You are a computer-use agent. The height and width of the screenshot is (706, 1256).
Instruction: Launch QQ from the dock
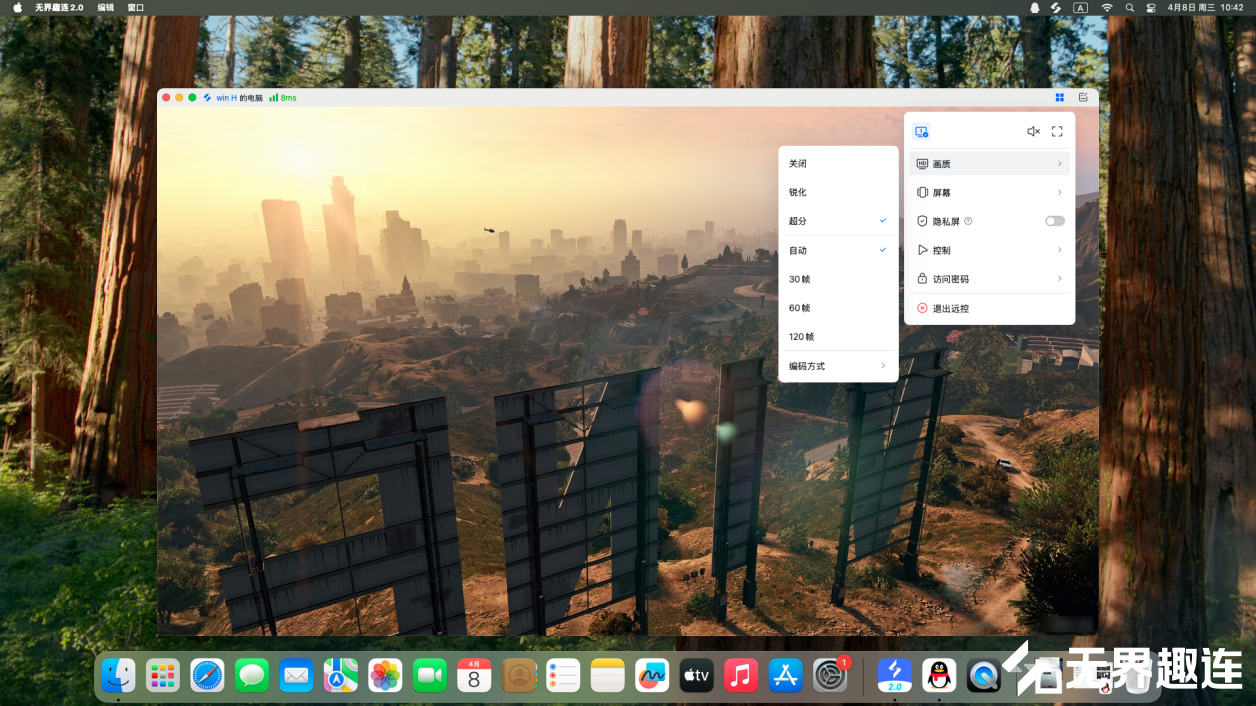pyautogui.click(x=939, y=676)
